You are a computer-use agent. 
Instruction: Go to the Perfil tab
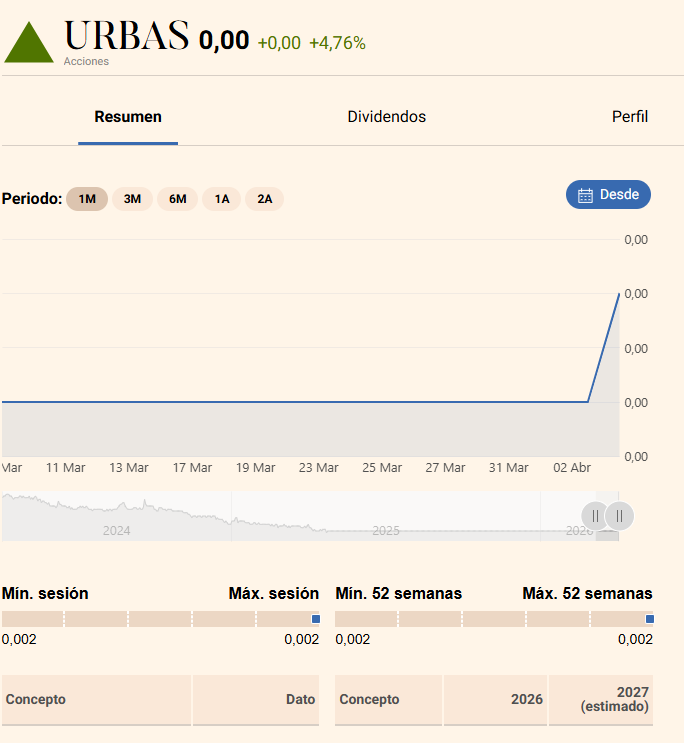point(629,117)
